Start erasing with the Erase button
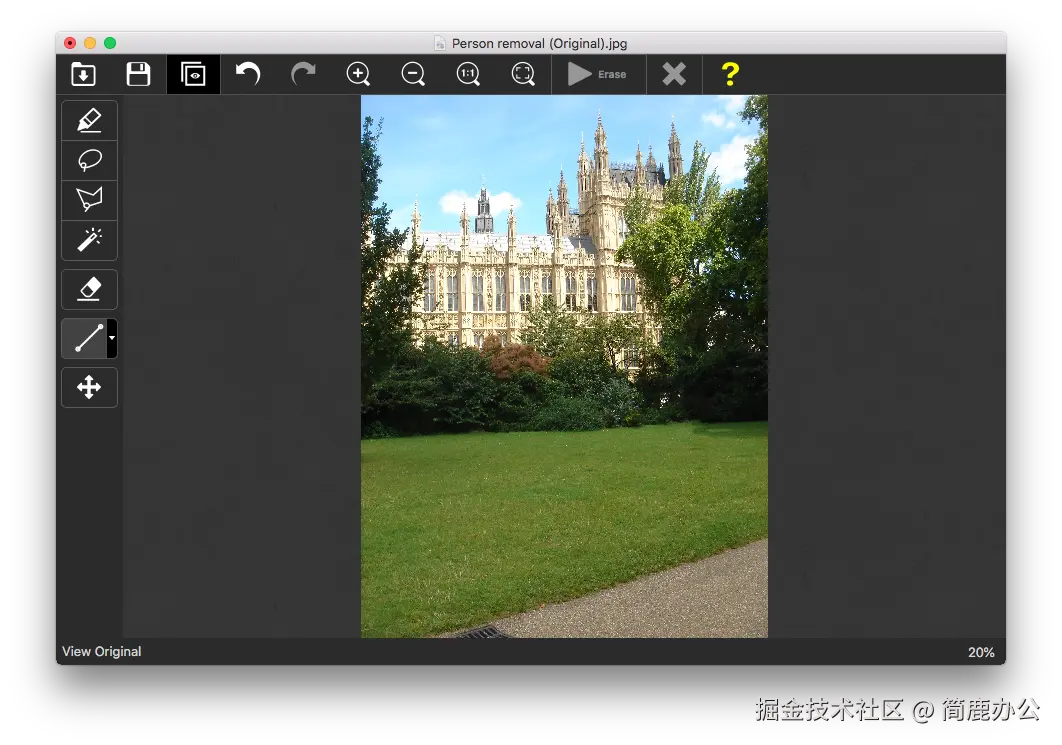Viewport: 1062px width, 745px height. point(597,74)
